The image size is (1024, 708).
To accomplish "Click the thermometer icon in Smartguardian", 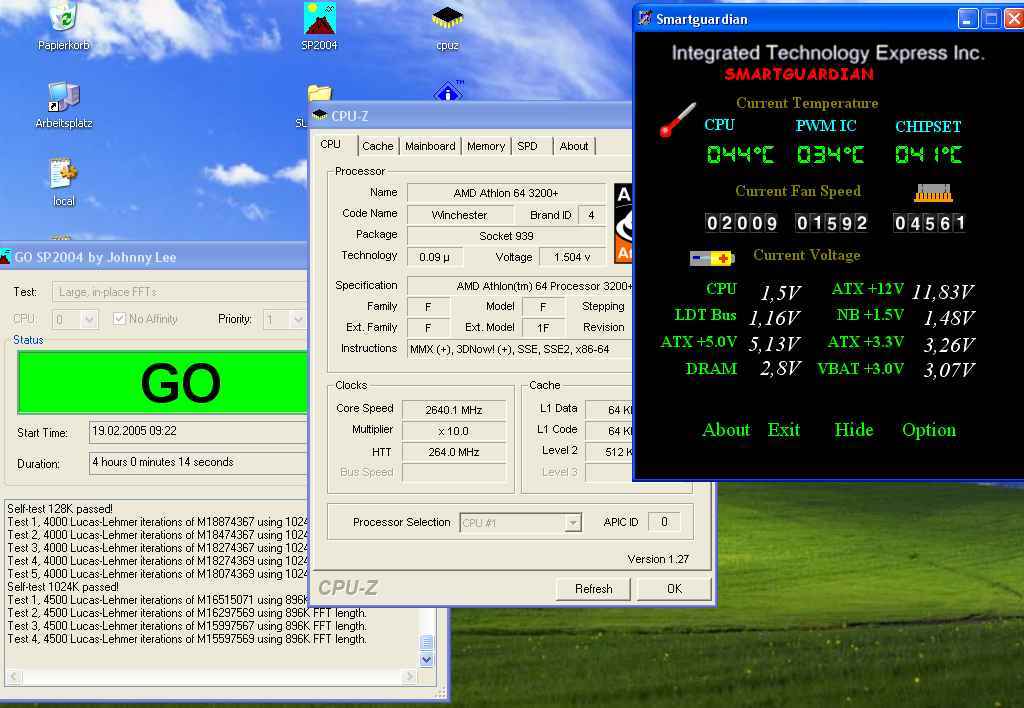I will [677, 120].
